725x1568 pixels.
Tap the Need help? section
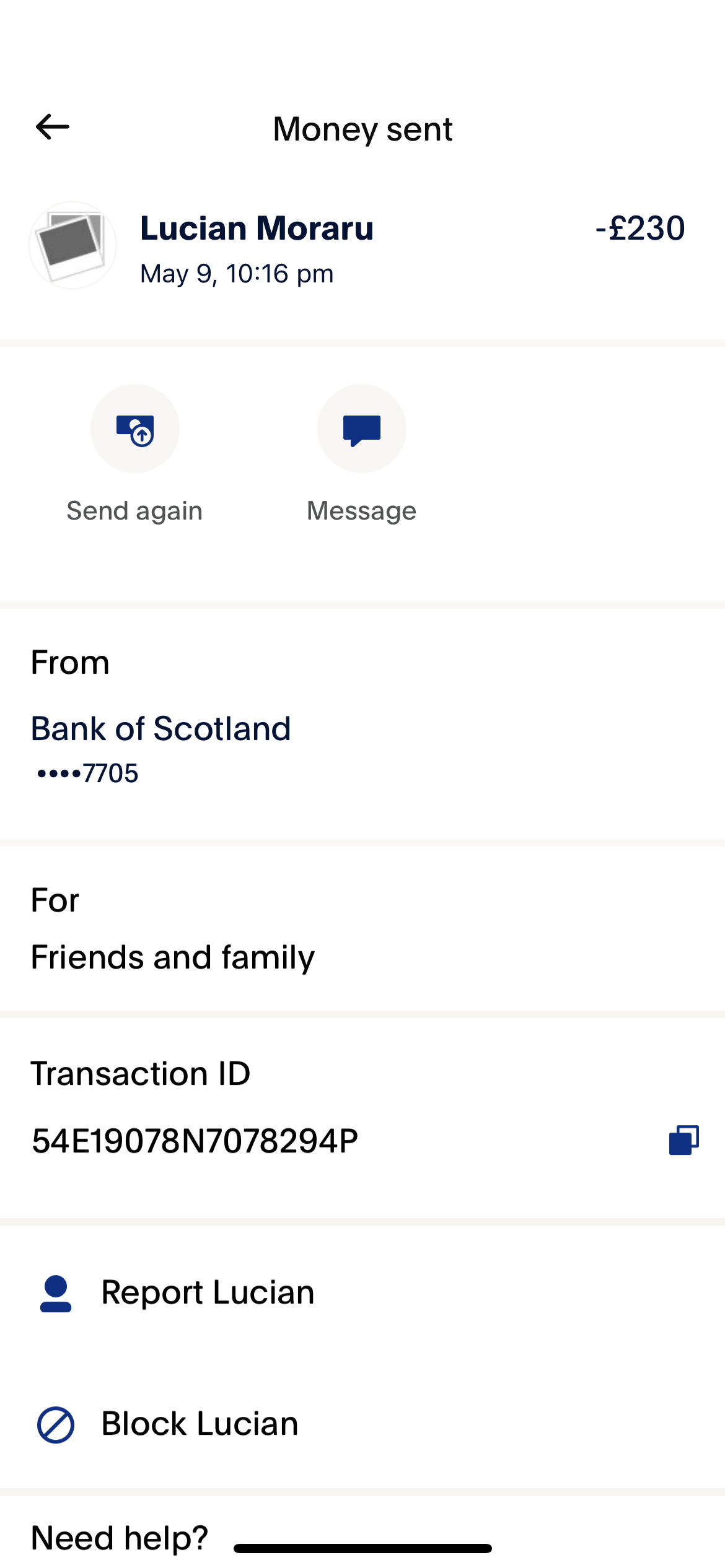coord(120,1538)
